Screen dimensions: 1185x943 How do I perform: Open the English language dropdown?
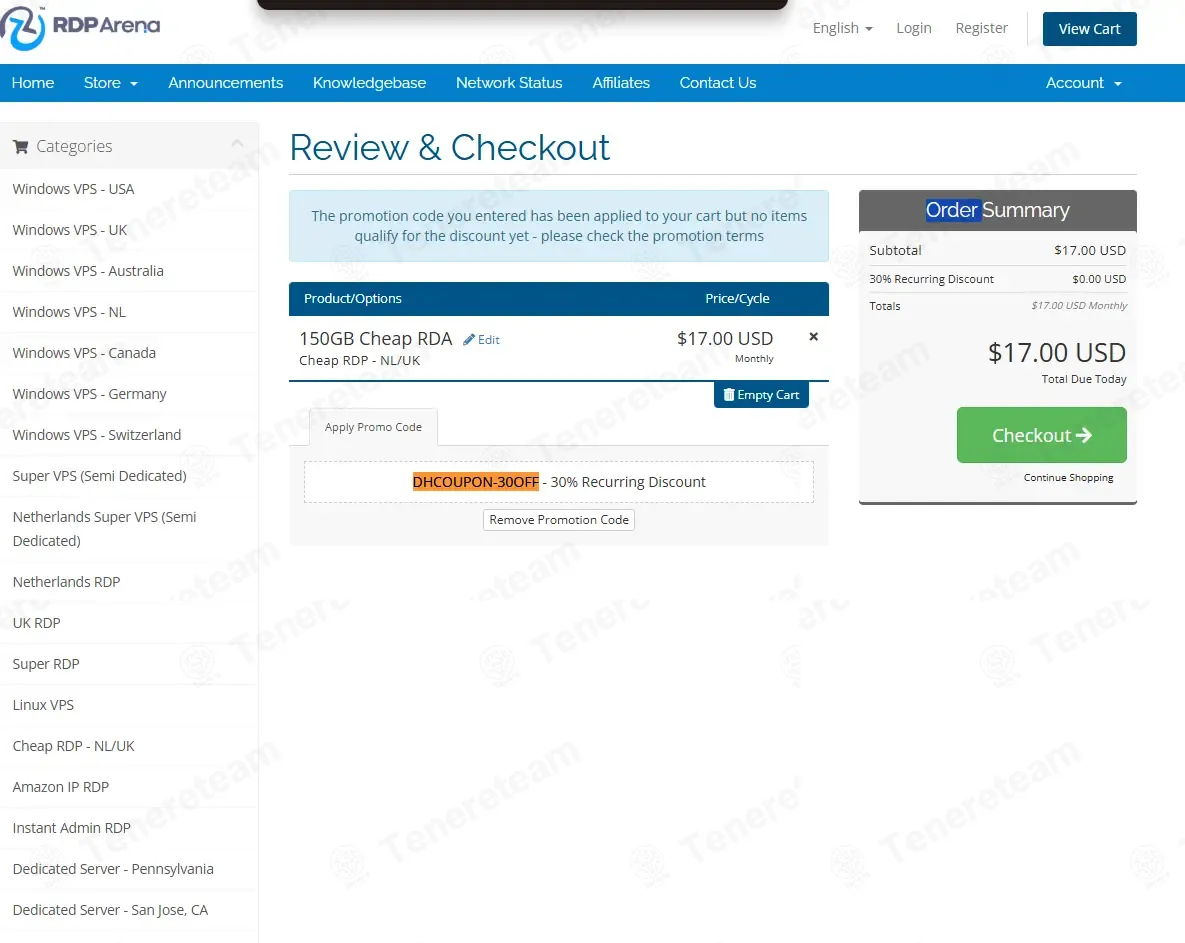[841, 28]
